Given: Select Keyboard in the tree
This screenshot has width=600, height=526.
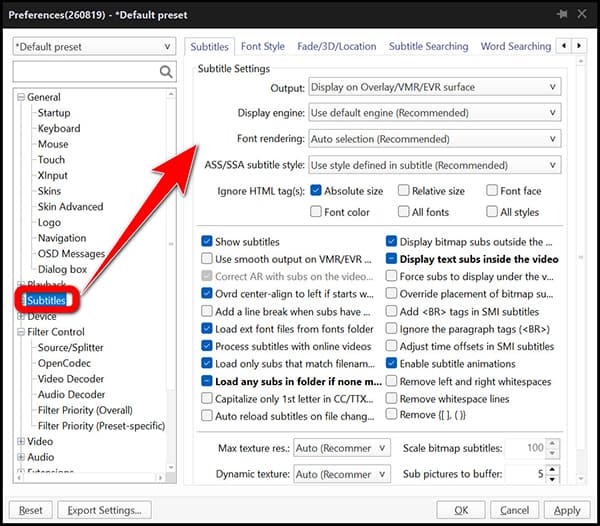Looking at the screenshot, I should tap(59, 129).
